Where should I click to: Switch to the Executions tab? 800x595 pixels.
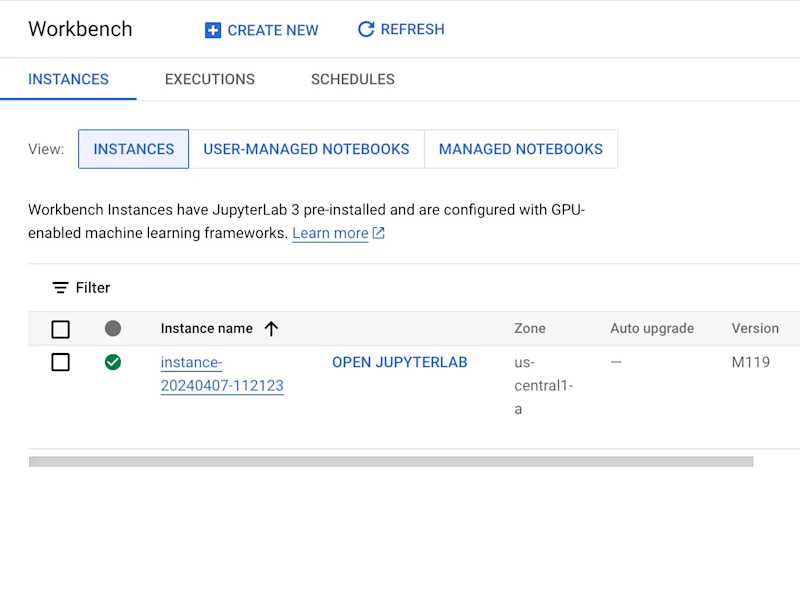click(210, 79)
